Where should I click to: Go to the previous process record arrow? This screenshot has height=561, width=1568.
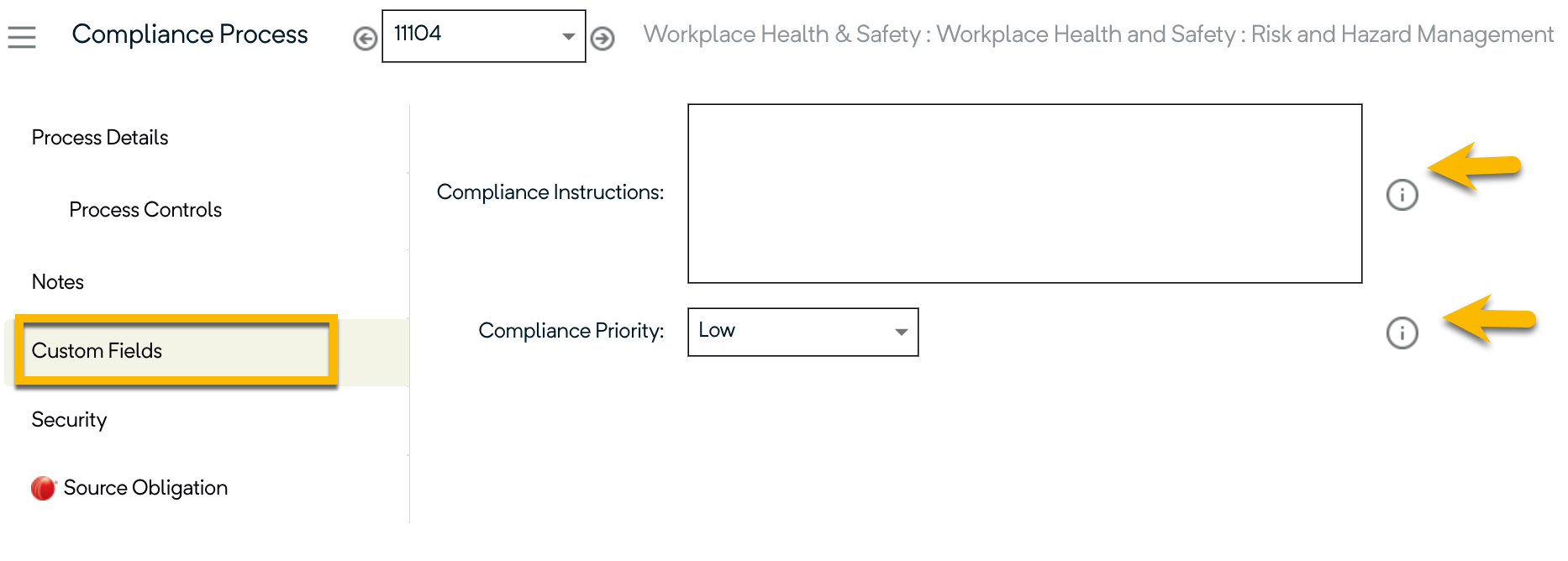(365, 39)
